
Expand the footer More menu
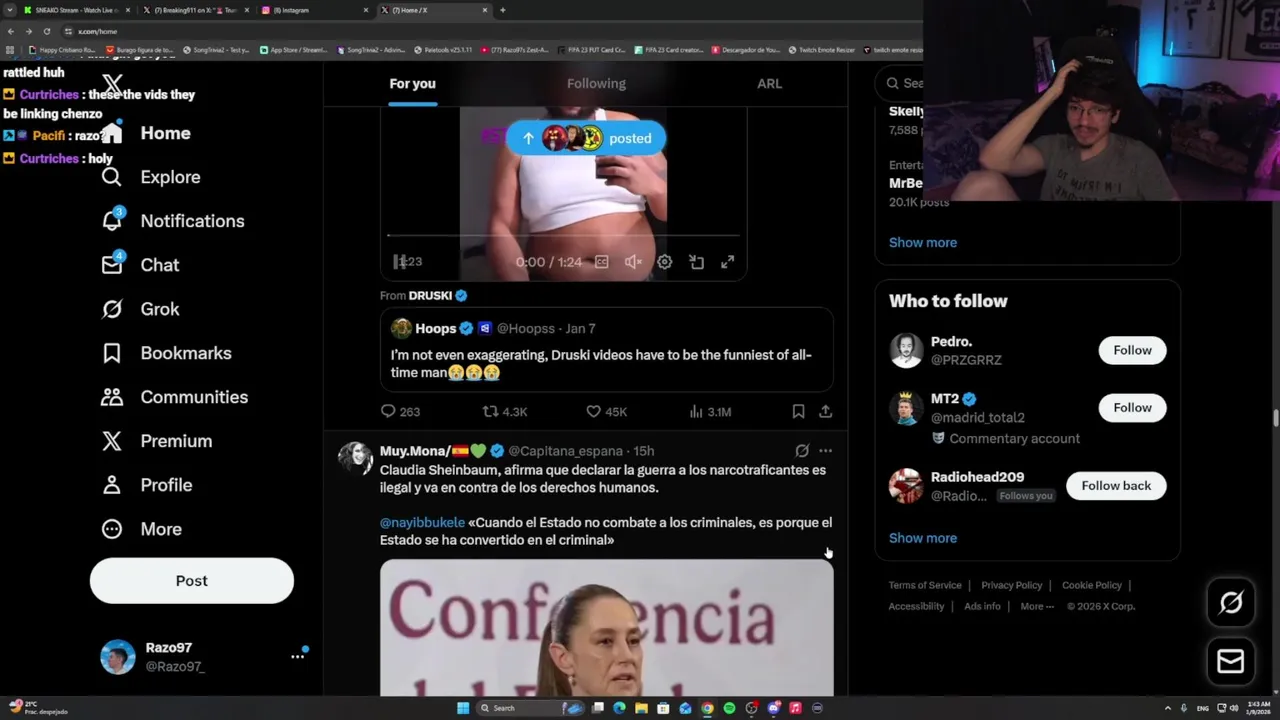tap(1037, 606)
